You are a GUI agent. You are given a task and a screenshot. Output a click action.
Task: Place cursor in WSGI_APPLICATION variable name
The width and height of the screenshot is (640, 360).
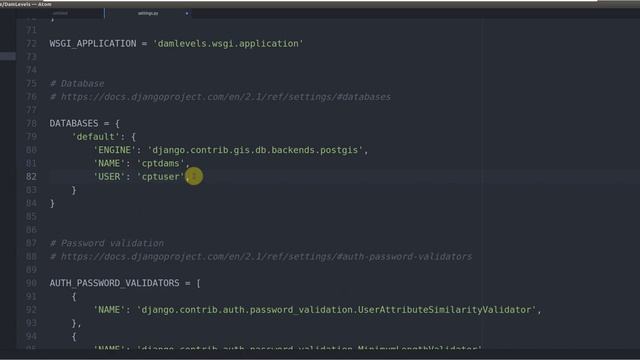click(93, 44)
